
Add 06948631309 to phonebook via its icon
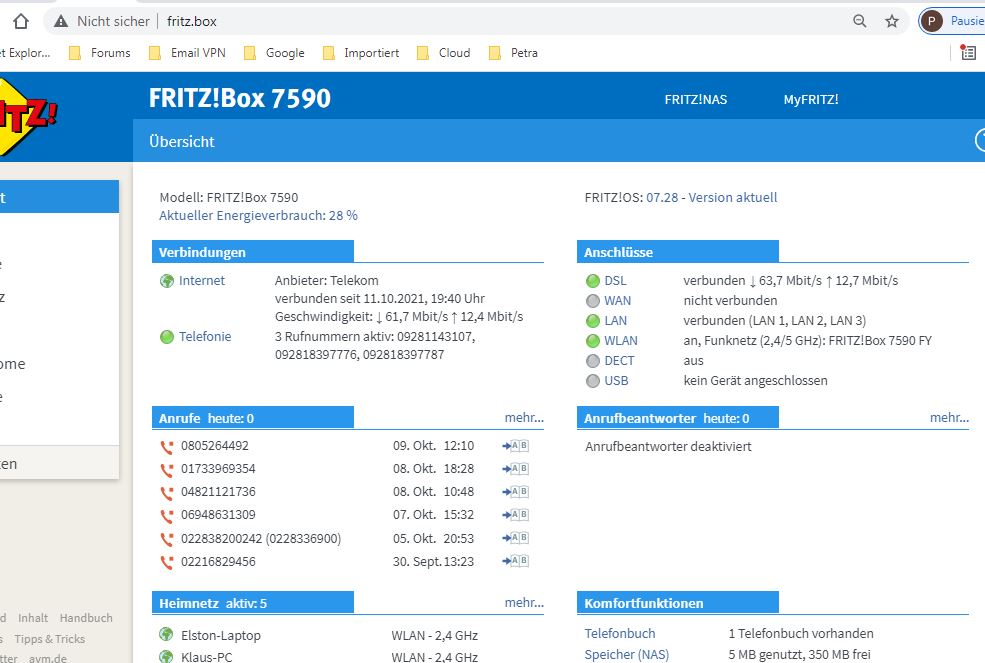[x=515, y=515]
